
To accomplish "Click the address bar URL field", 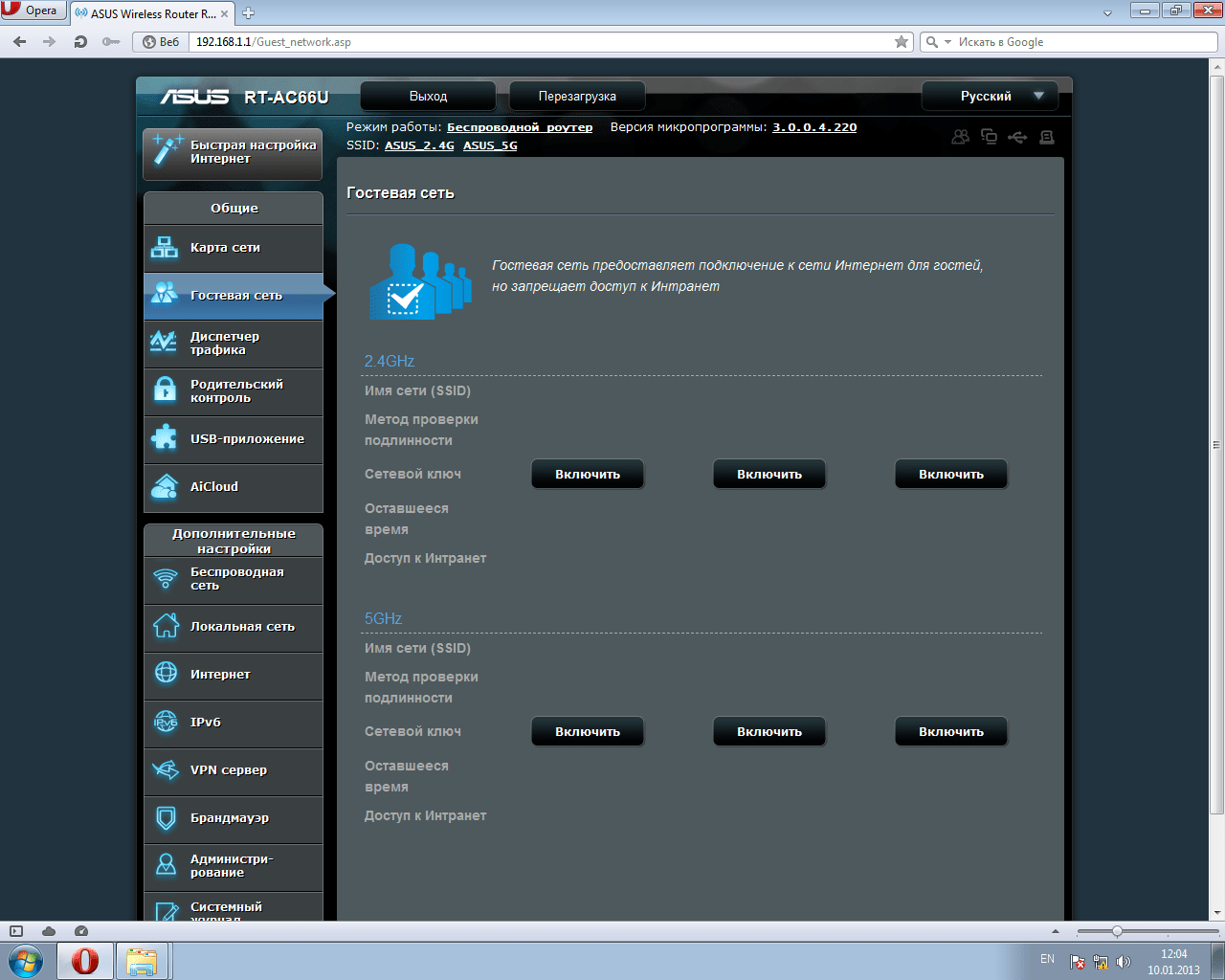I will 541,42.
